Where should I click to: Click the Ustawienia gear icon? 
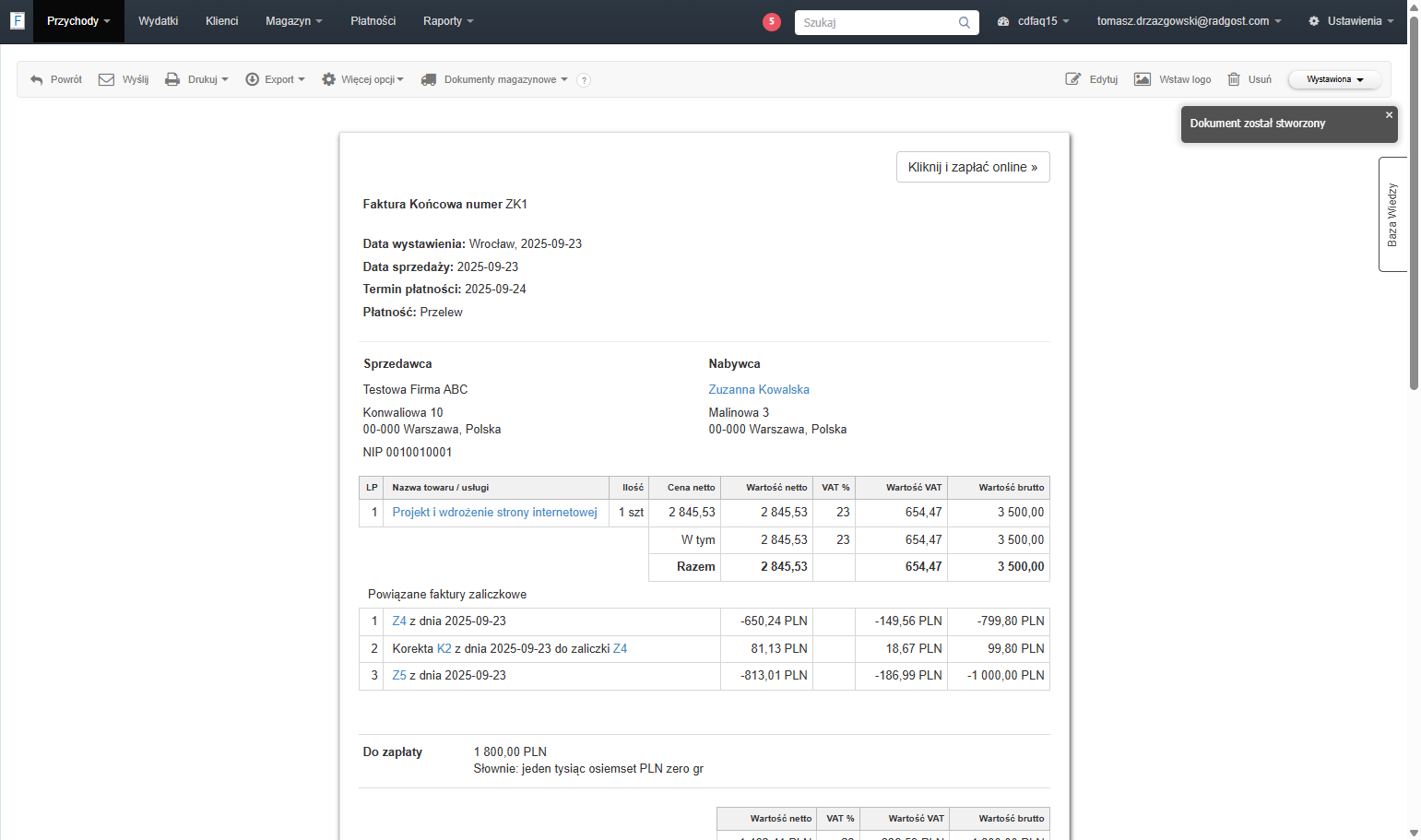(1314, 21)
